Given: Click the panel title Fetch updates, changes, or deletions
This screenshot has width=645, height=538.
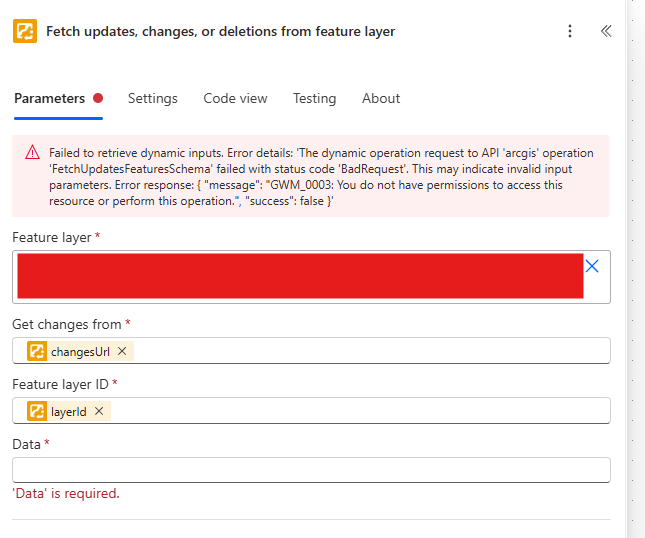Looking at the screenshot, I should (220, 31).
